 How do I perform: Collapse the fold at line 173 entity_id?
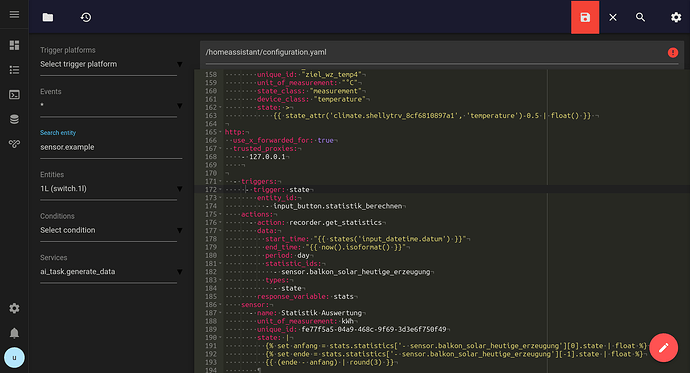(220, 198)
